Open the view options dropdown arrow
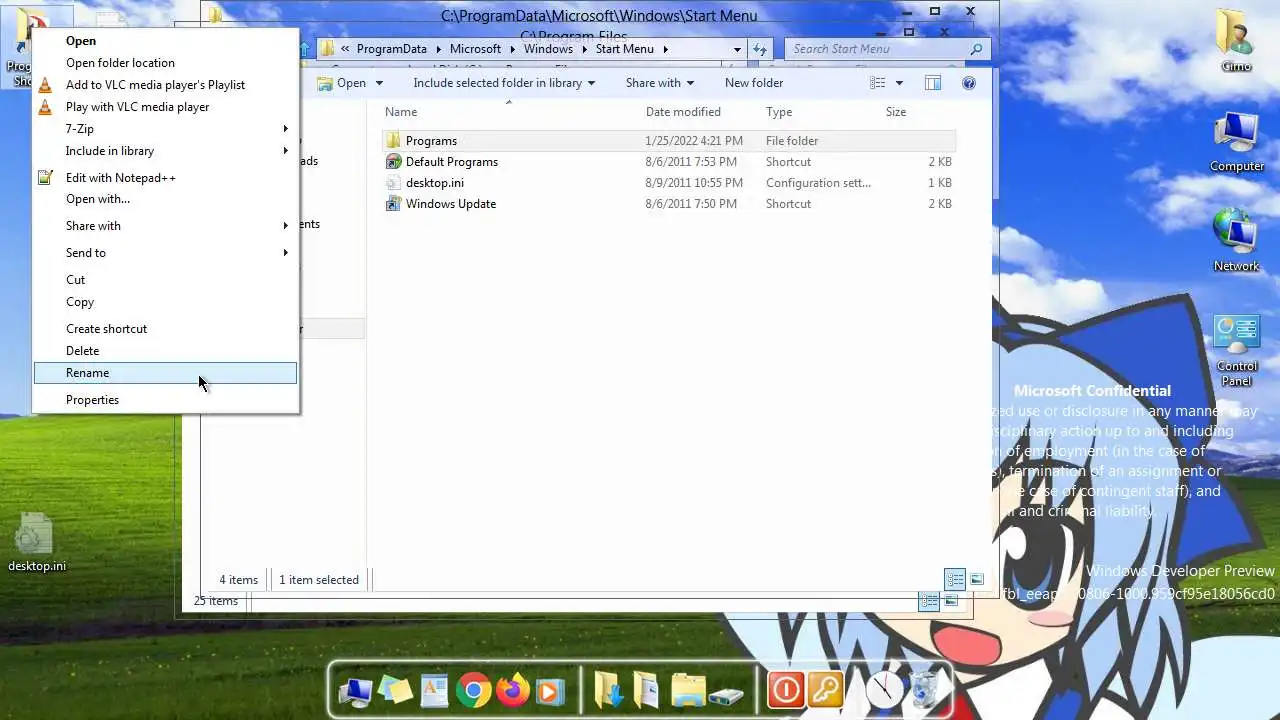The height and width of the screenshot is (720, 1280). pos(899,83)
